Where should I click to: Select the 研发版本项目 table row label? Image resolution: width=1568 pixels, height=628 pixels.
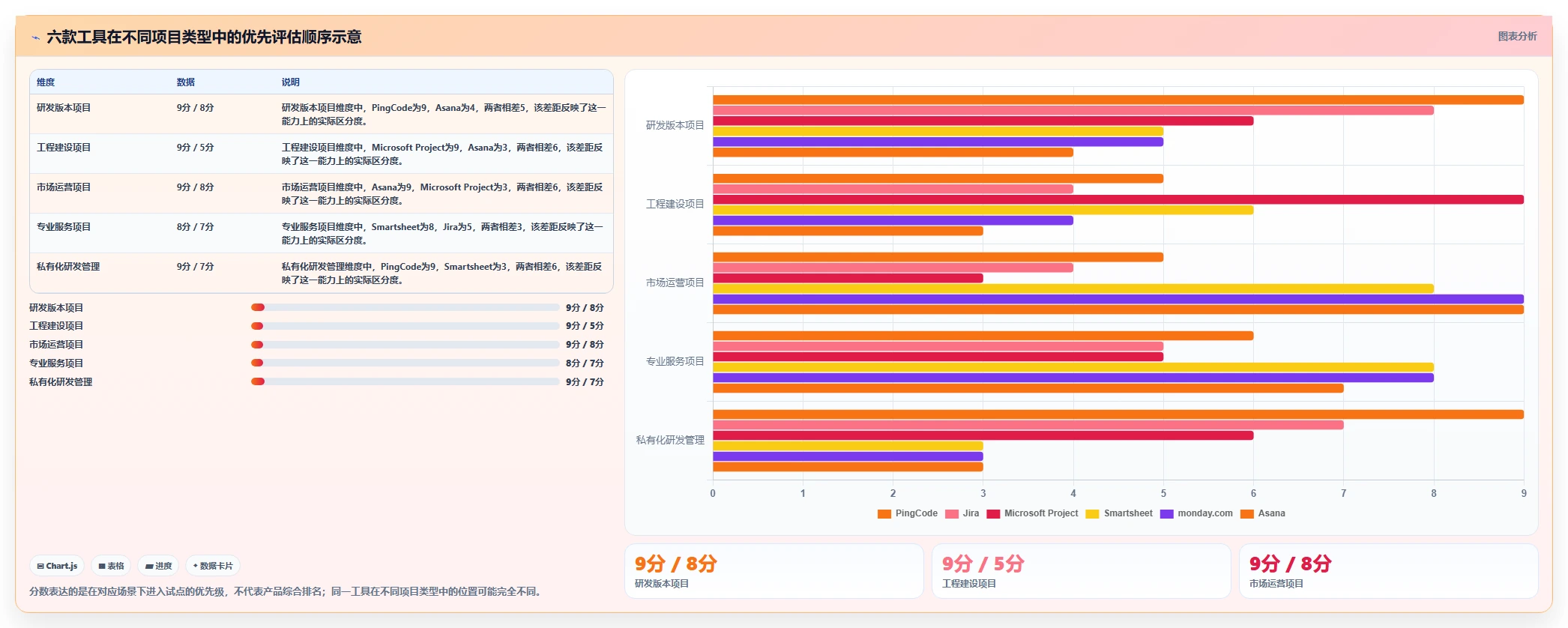pyautogui.click(x=64, y=108)
